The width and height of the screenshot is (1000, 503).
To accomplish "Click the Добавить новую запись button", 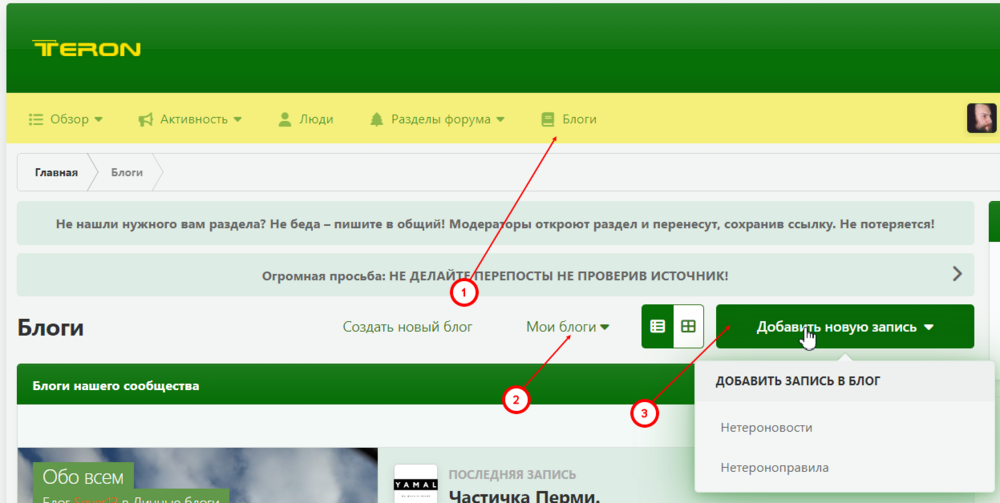I will tap(845, 326).
